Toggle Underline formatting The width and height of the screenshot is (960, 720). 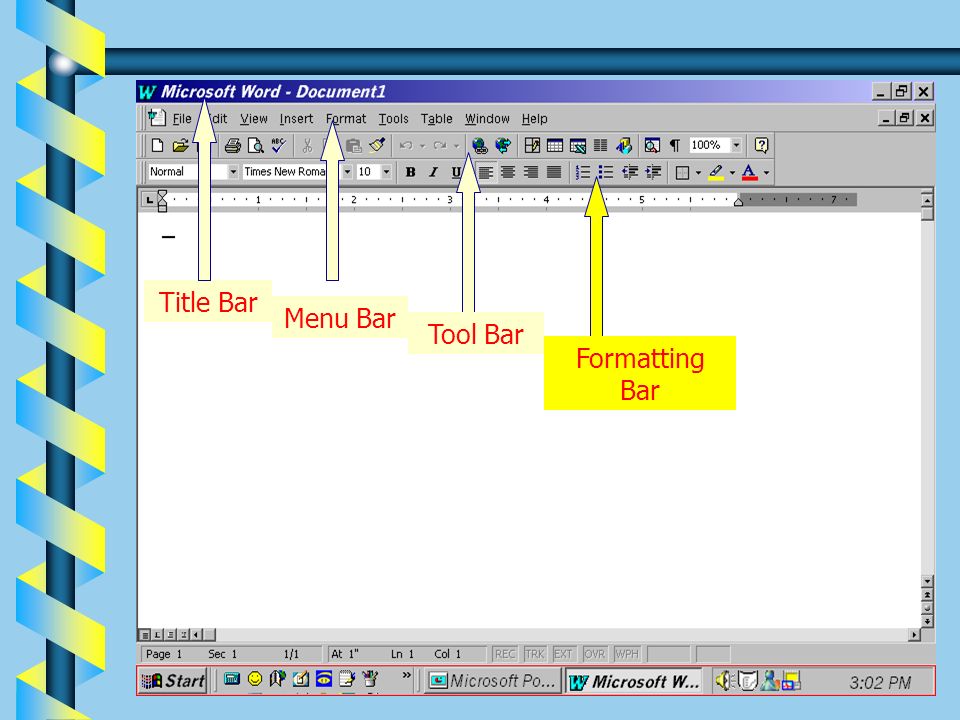pyautogui.click(x=456, y=172)
